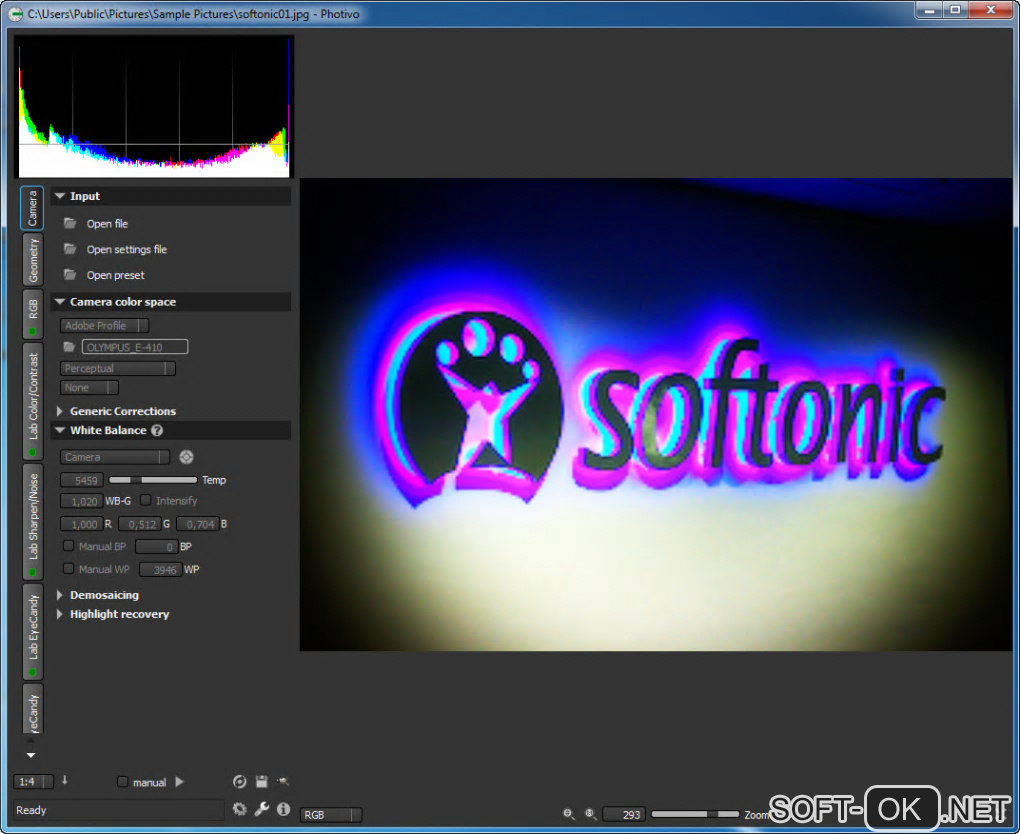Click the White Balance help question mark icon
Image resolution: width=1020 pixels, height=834 pixels.
pos(157,430)
